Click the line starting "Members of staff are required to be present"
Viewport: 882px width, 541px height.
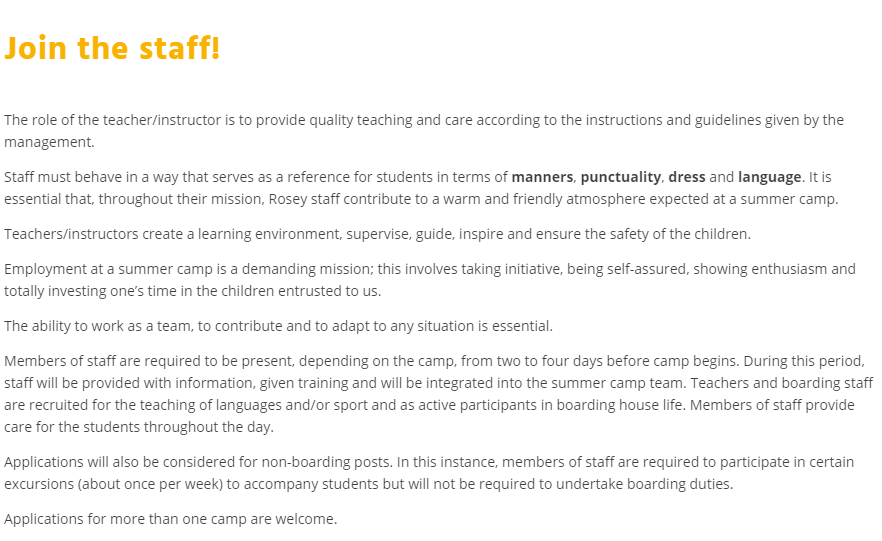coord(434,361)
